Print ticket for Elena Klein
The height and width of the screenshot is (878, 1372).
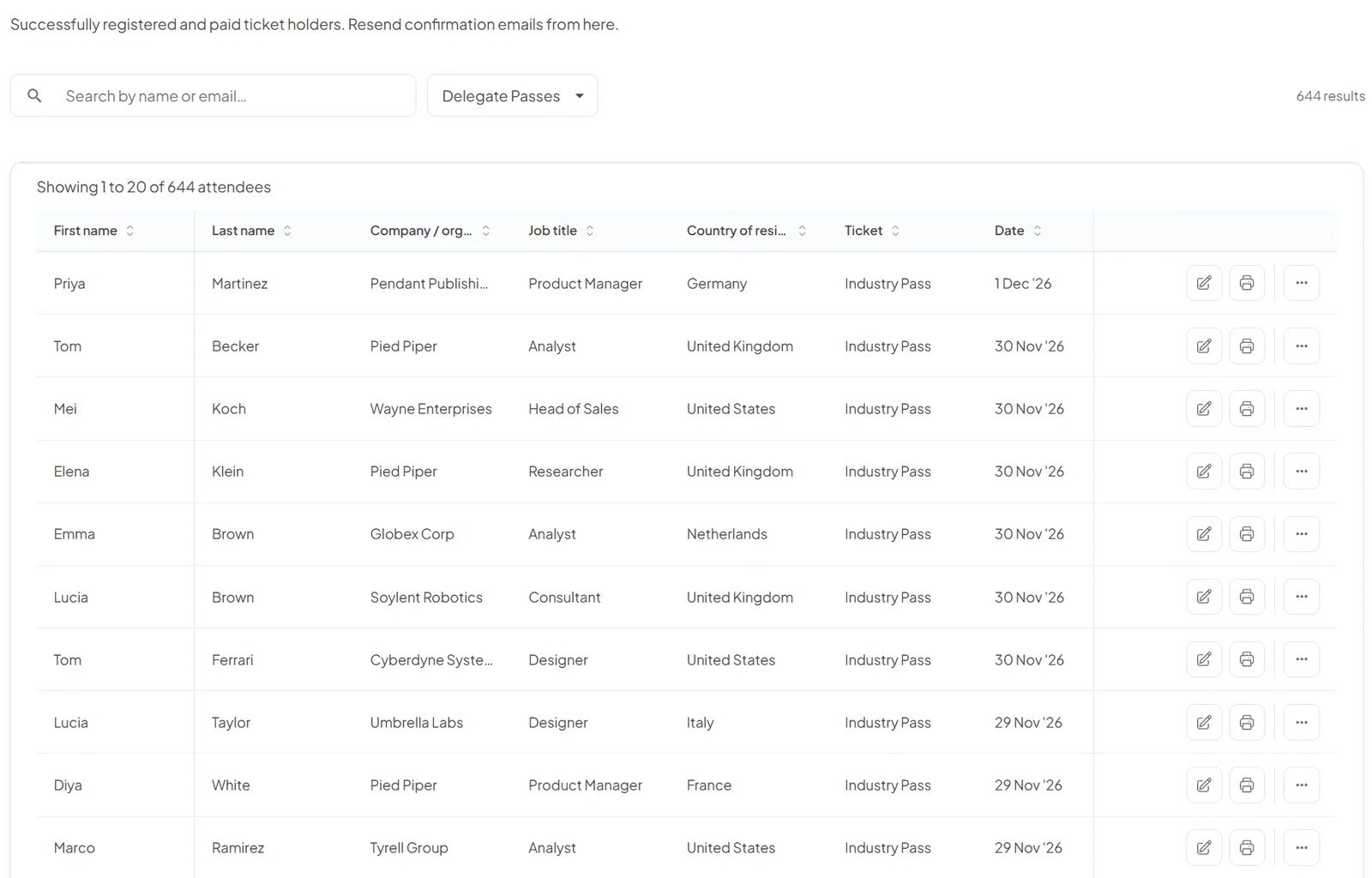click(x=1247, y=472)
